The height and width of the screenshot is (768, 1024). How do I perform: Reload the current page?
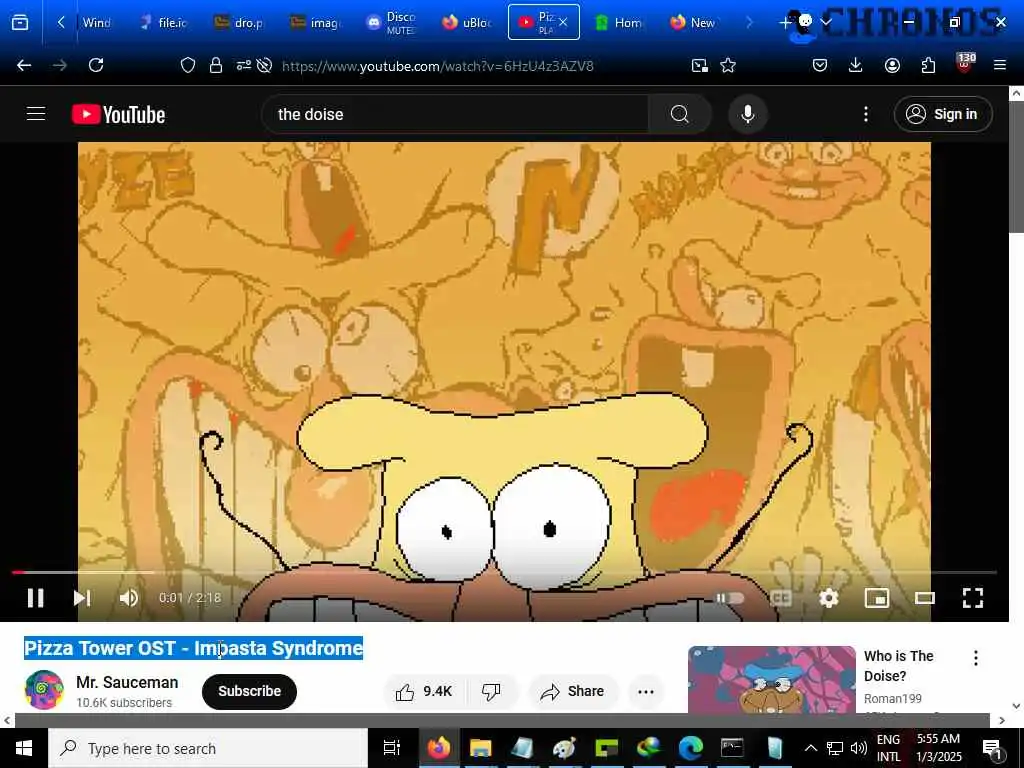[x=96, y=65]
